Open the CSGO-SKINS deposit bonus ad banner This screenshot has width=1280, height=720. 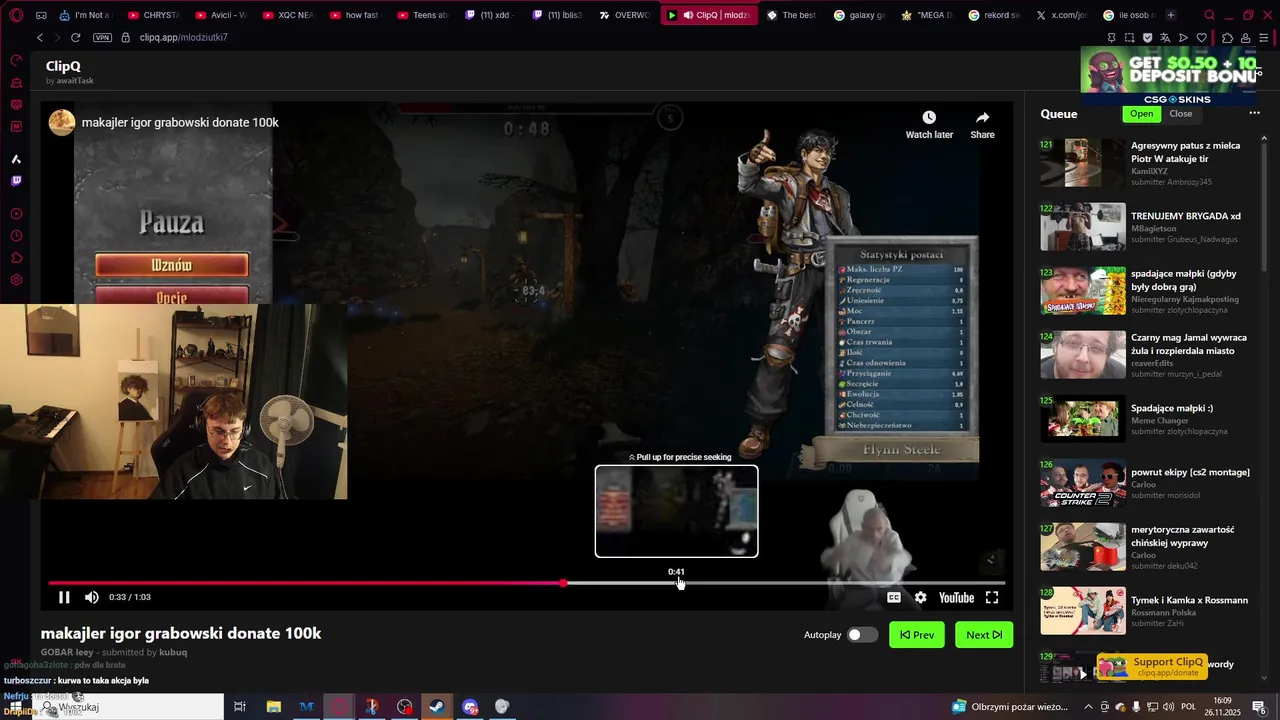[x=1169, y=76]
